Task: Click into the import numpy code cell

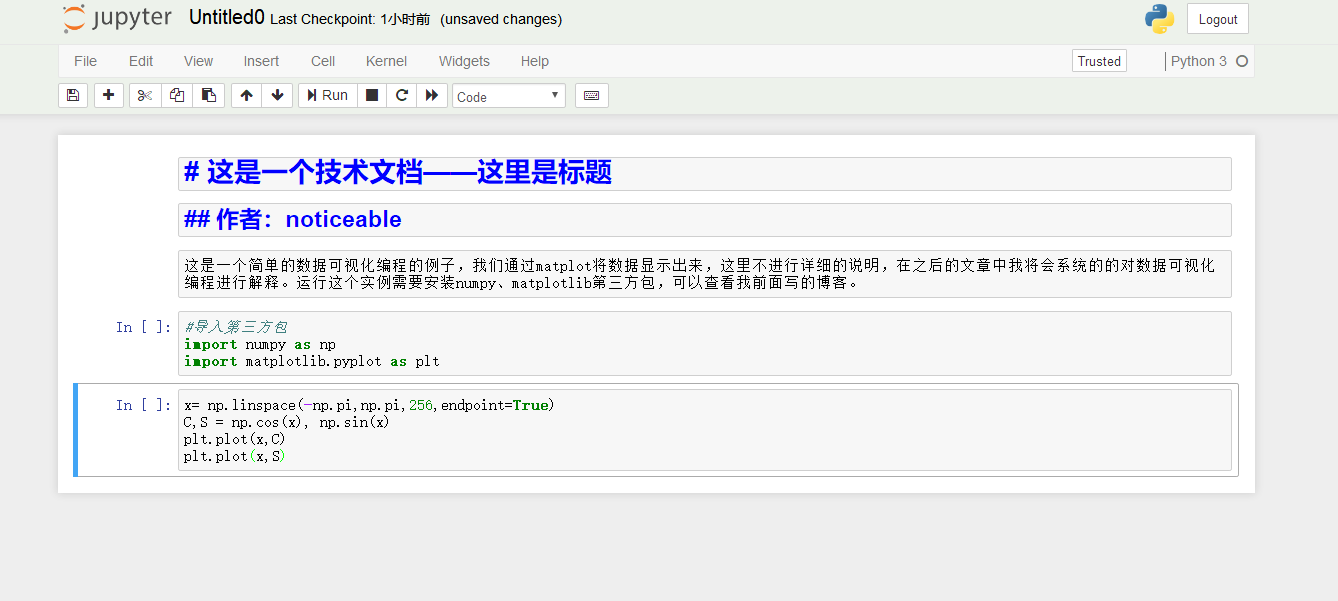Action: pyautogui.click(x=704, y=344)
